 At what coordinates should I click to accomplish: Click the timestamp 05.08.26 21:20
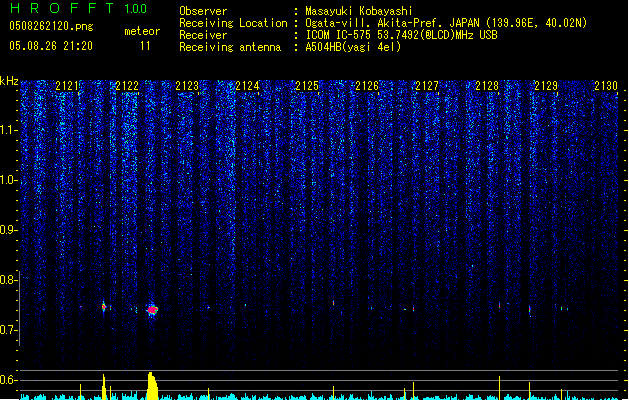point(51,46)
